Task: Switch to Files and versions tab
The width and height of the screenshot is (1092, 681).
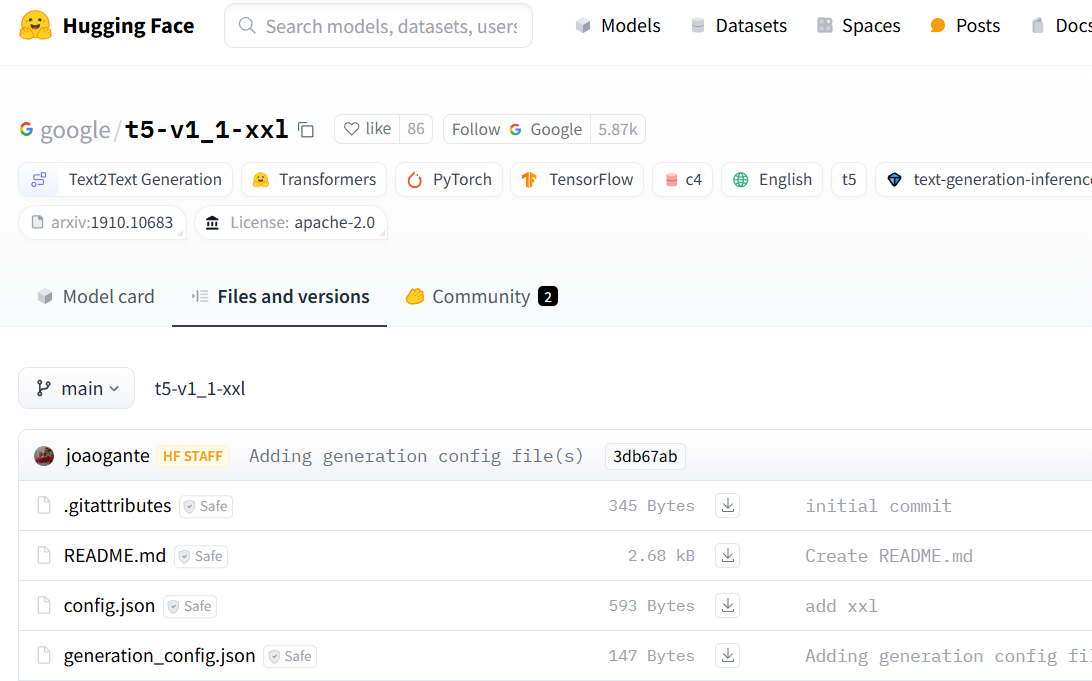Action: click(279, 297)
